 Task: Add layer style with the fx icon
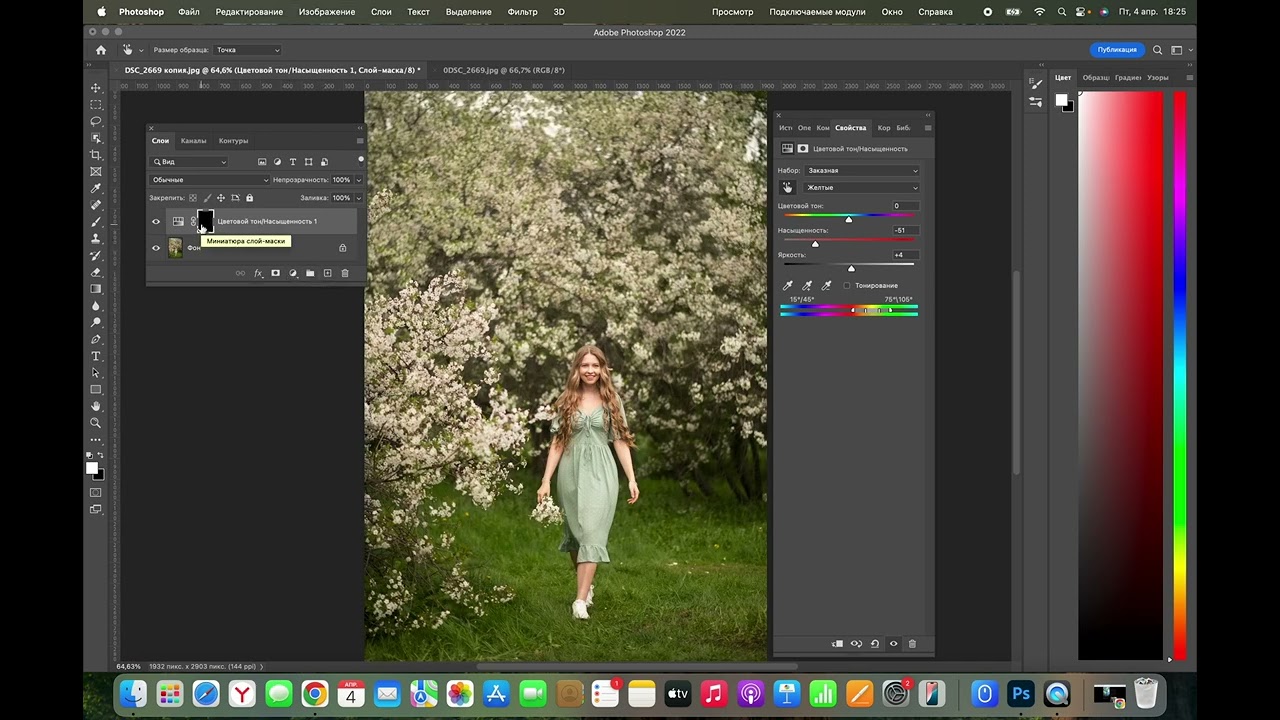click(258, 273)
